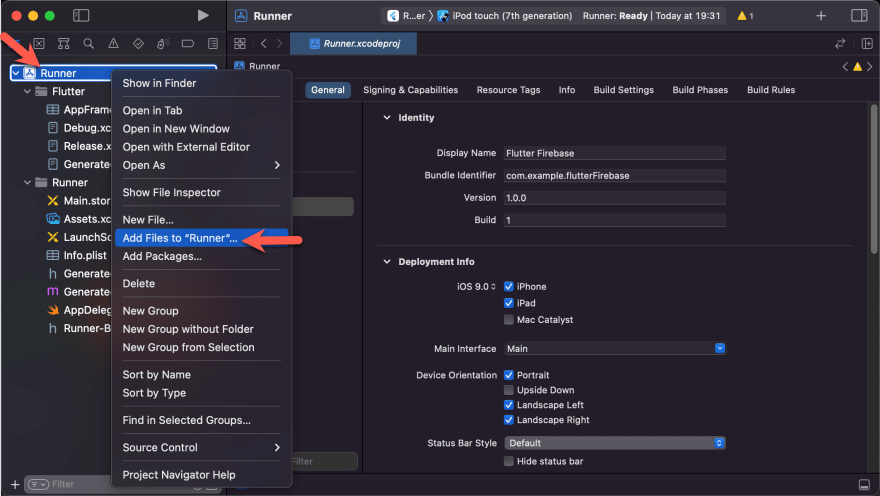880x496 pixels.
Task: Collapse the Runner project root
Action: pyautogui.click(x=16, y=73)
